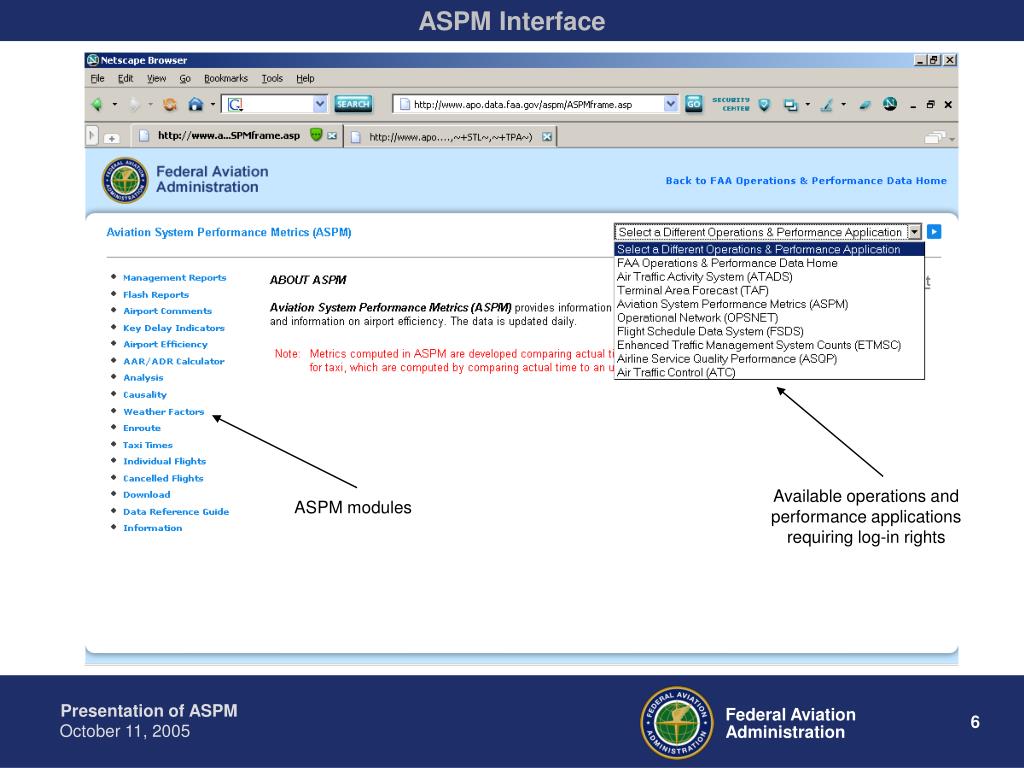Expand the URL address bar dropdown

(670, 104)
